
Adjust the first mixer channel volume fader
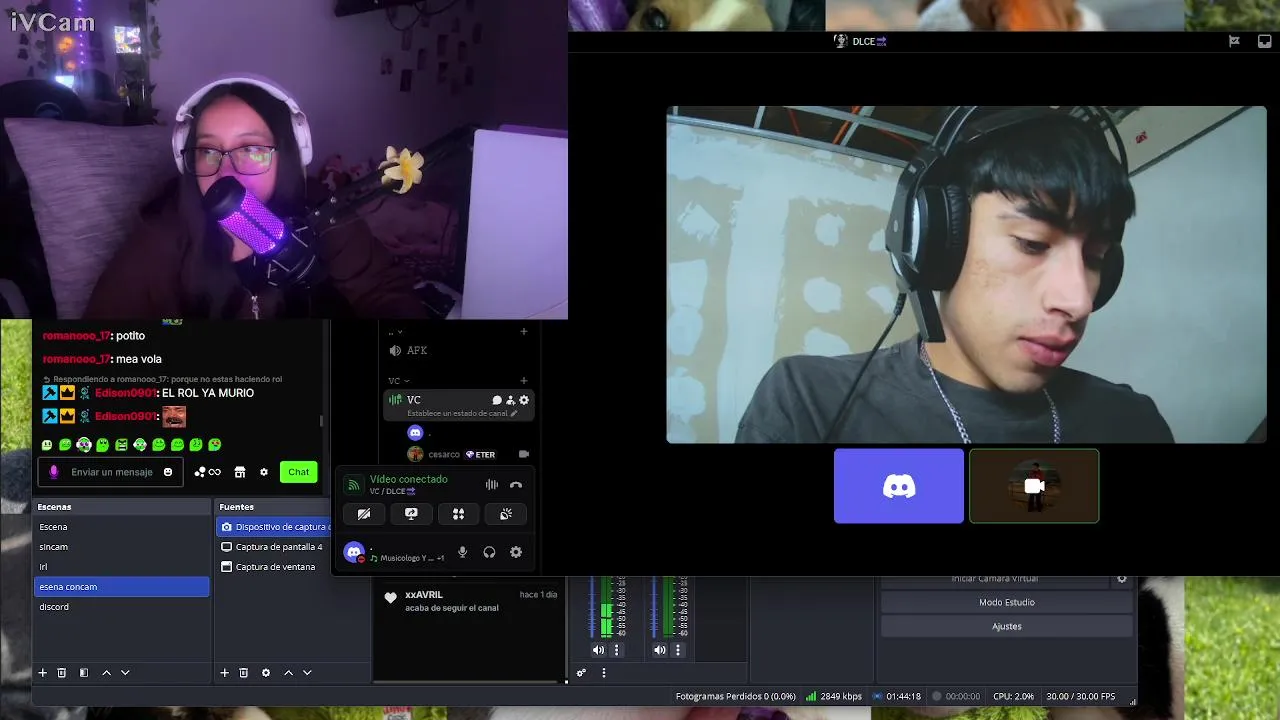pos(593,607)
